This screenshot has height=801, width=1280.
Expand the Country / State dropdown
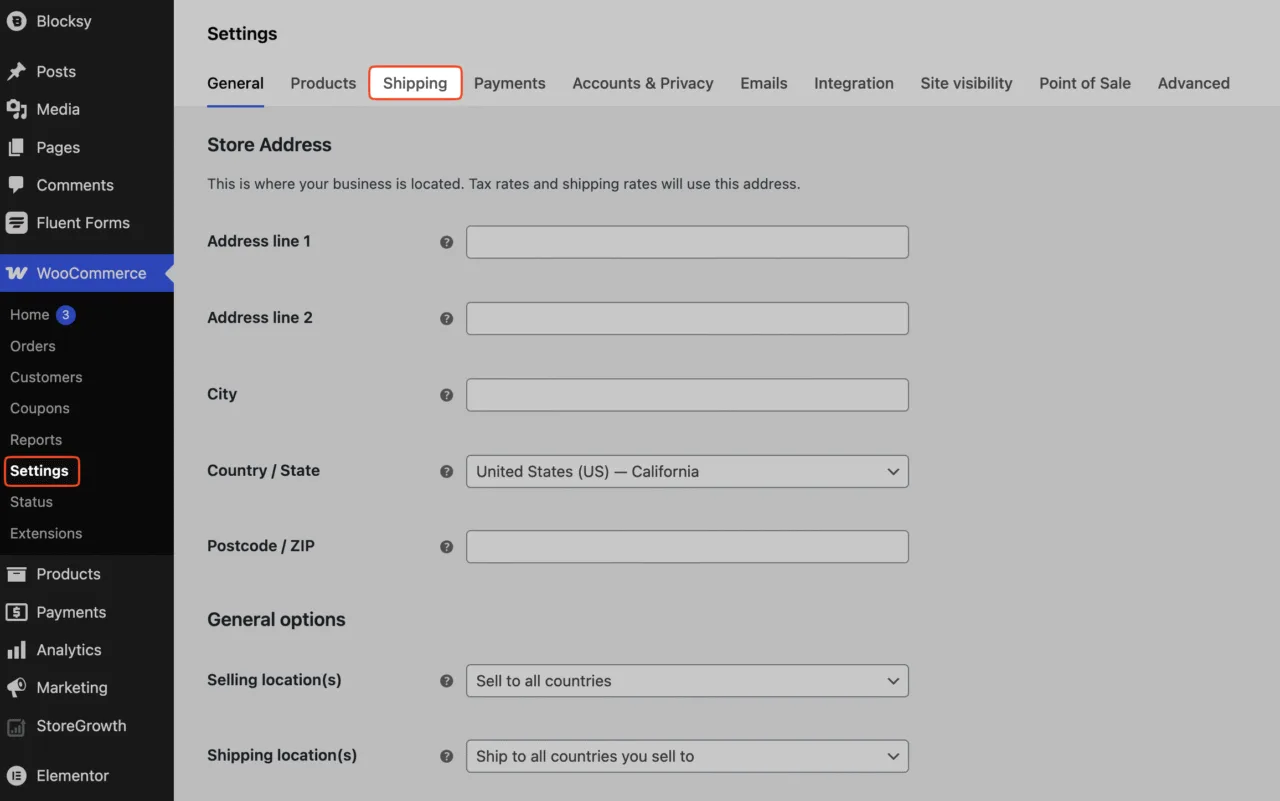687,471
